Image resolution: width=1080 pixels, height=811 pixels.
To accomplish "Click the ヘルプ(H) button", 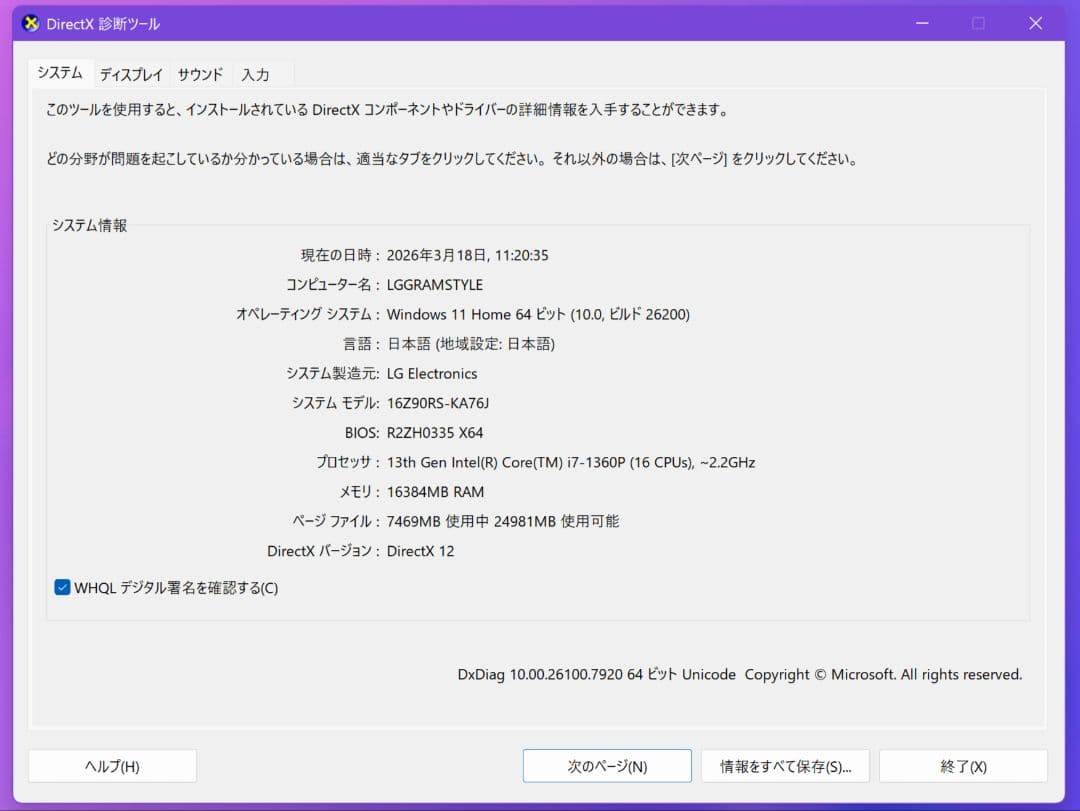I will point(112,766).
